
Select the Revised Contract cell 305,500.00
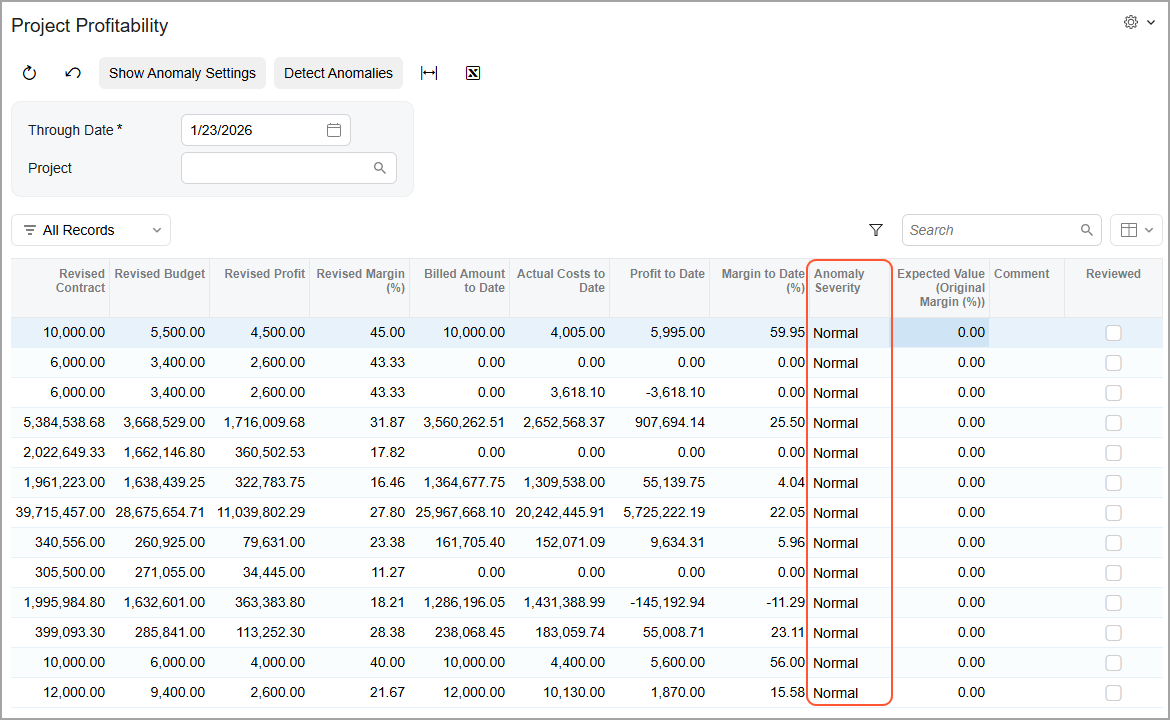coord(61,572)
